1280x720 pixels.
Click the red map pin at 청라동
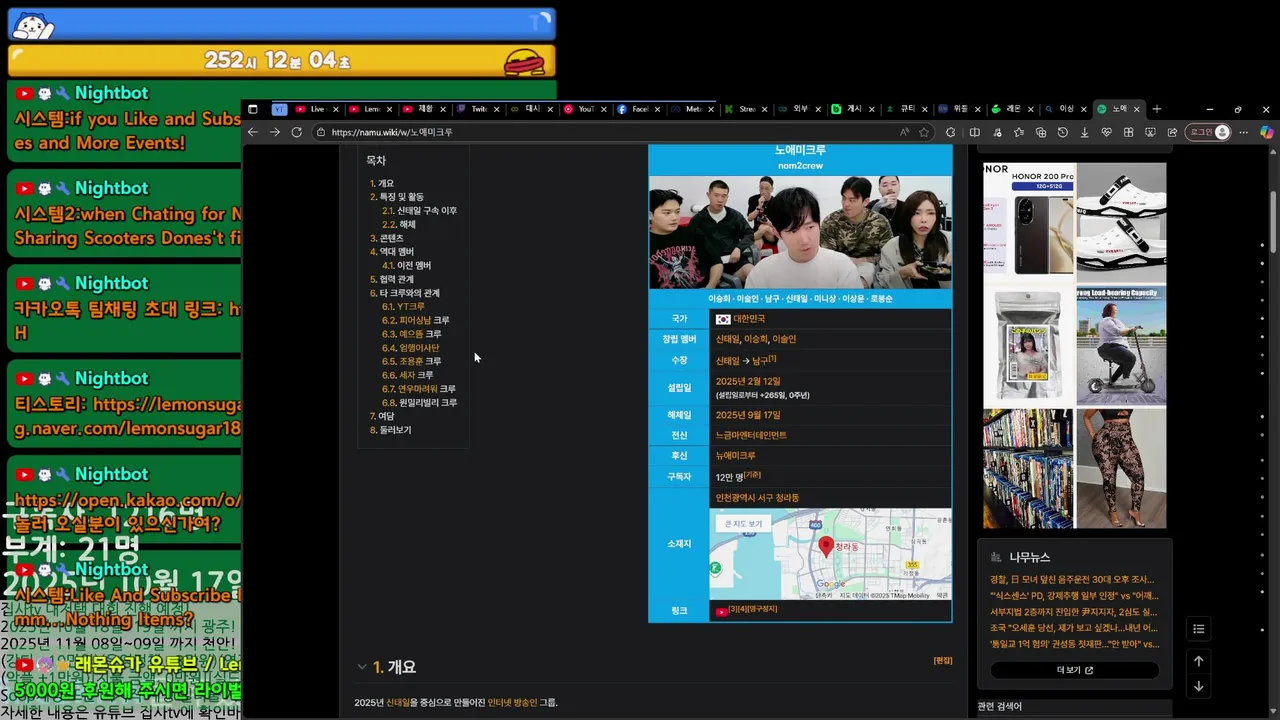pos(826,546)
